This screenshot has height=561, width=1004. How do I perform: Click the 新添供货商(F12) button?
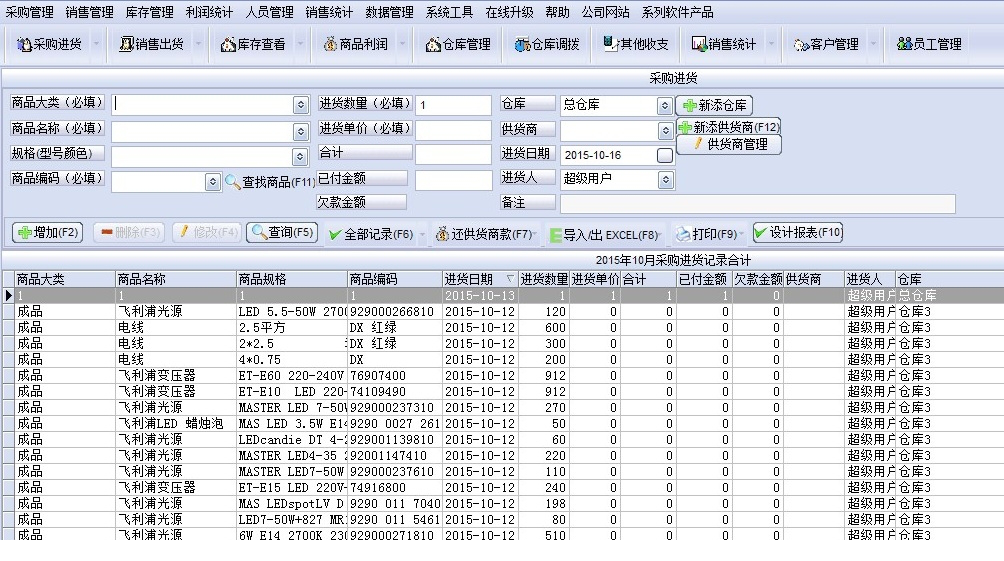click(729, 127)
